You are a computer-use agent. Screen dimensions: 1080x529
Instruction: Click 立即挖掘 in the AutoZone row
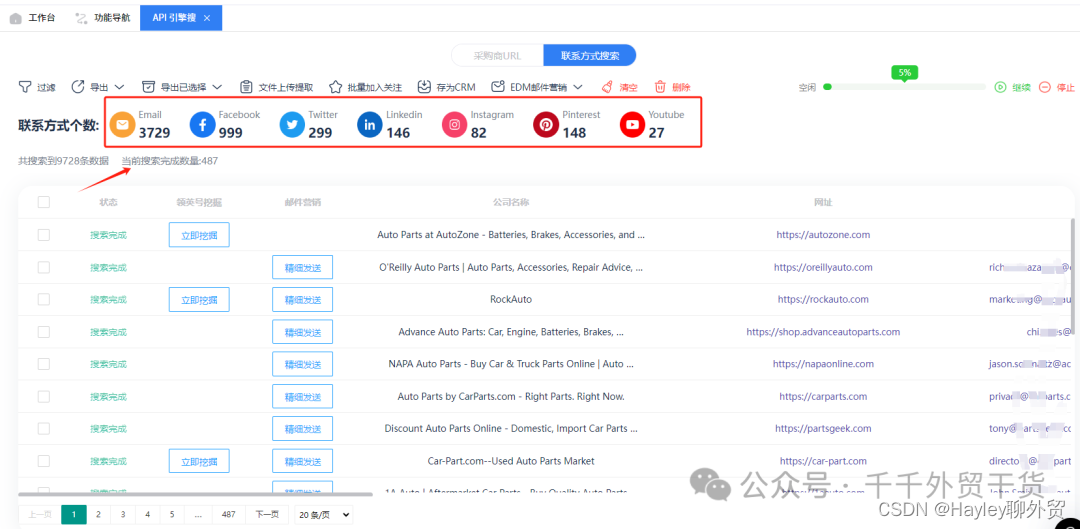coord(199,235)
